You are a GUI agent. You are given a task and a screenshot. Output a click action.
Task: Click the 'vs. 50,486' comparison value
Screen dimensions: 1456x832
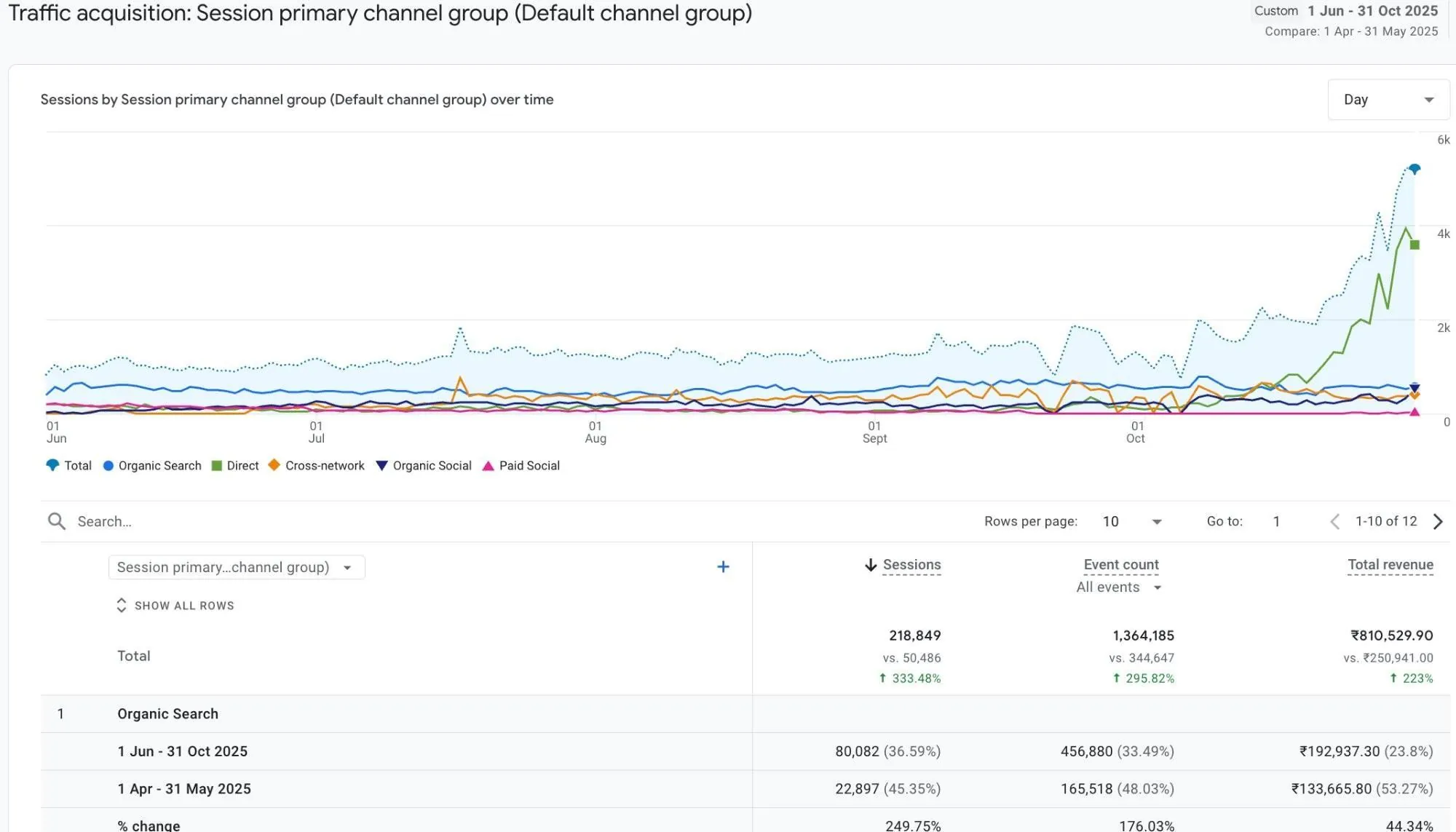tap(911, 658)
